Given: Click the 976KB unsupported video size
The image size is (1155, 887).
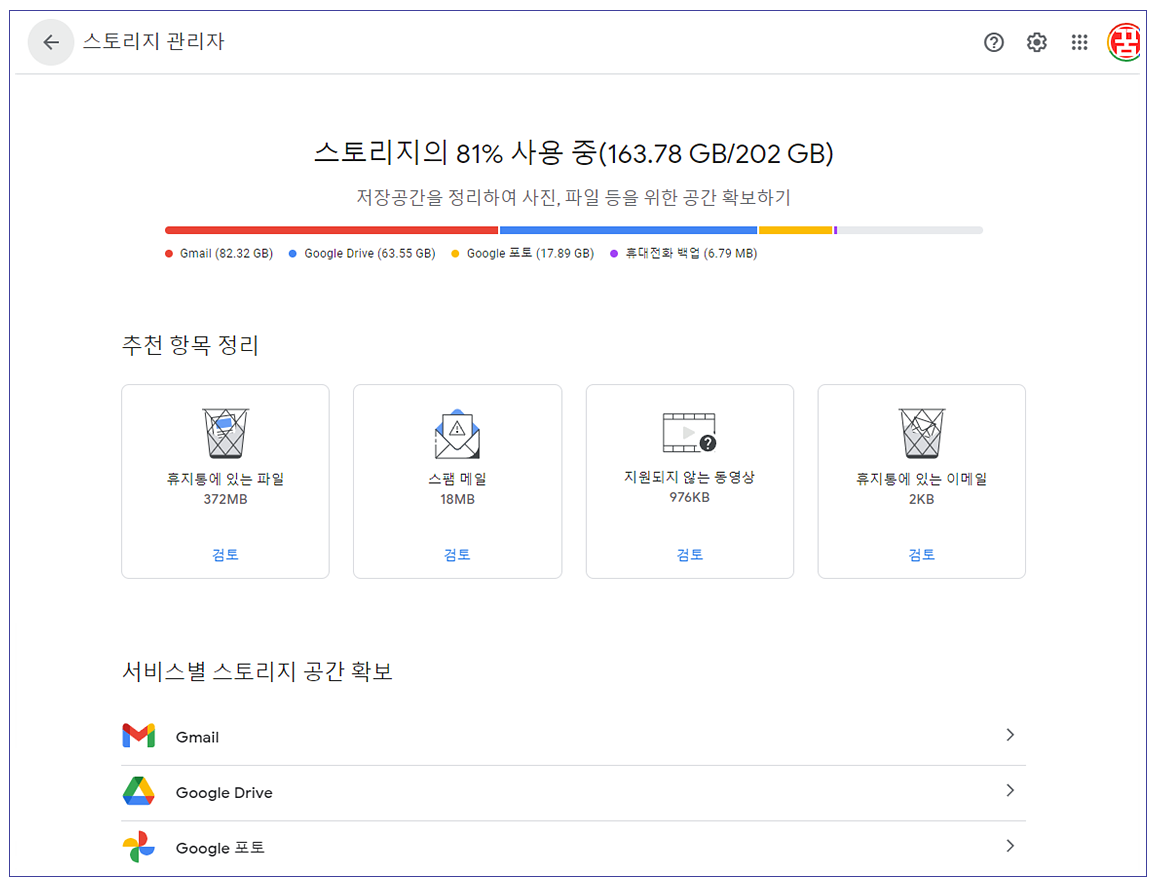Looking at the screenshot, I should pyautogui.click(x=689, y=497).
